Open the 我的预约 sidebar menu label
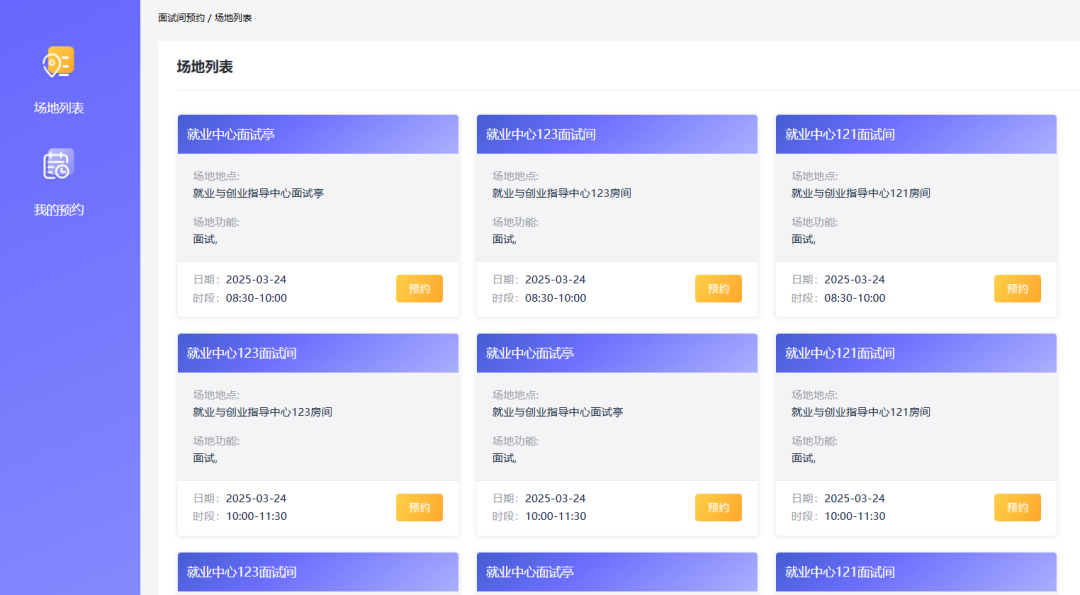Screen dimensions: 1080x595 (59, 210)
